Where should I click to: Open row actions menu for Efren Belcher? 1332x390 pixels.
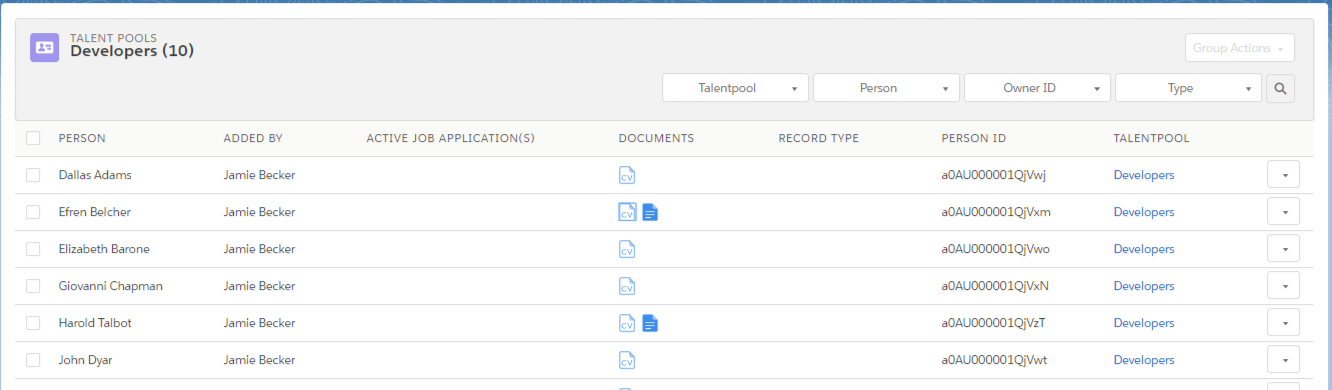click(1283, 212)
